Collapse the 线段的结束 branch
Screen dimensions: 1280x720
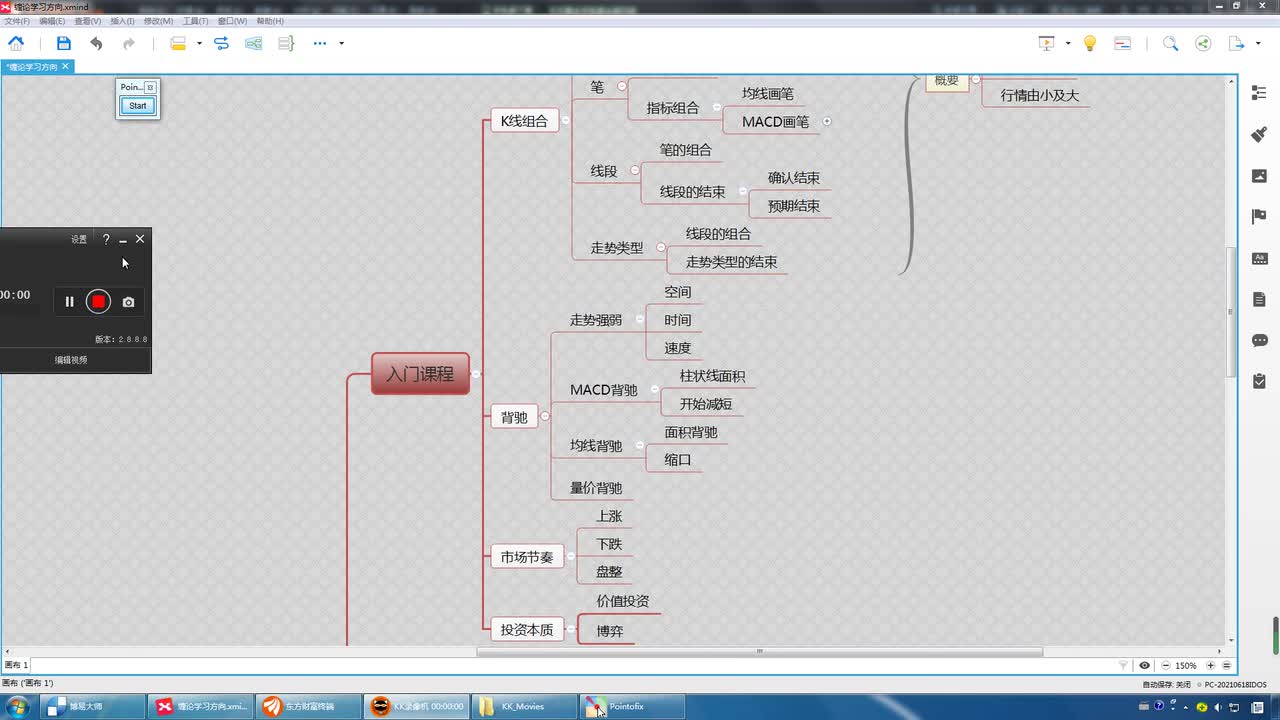click(x=743, y=191)
